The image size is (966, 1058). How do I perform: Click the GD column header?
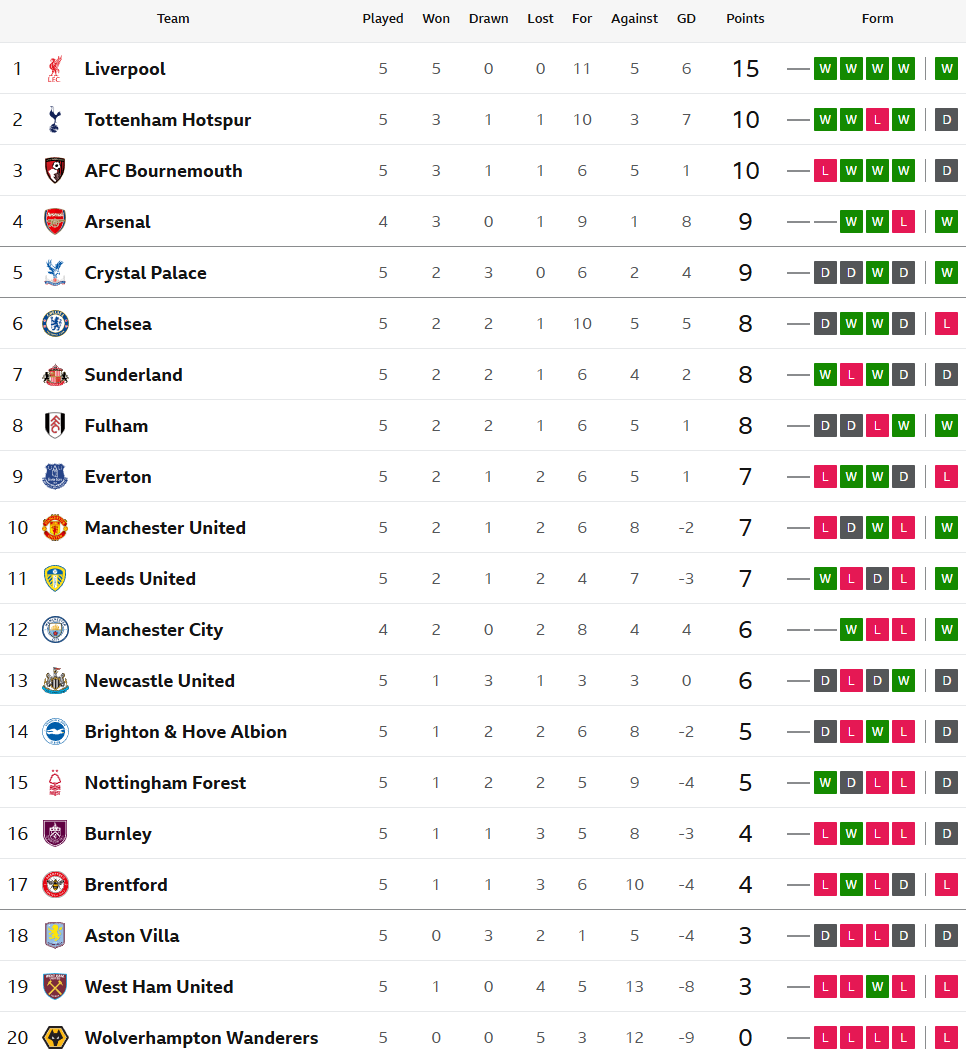point(686,19)
